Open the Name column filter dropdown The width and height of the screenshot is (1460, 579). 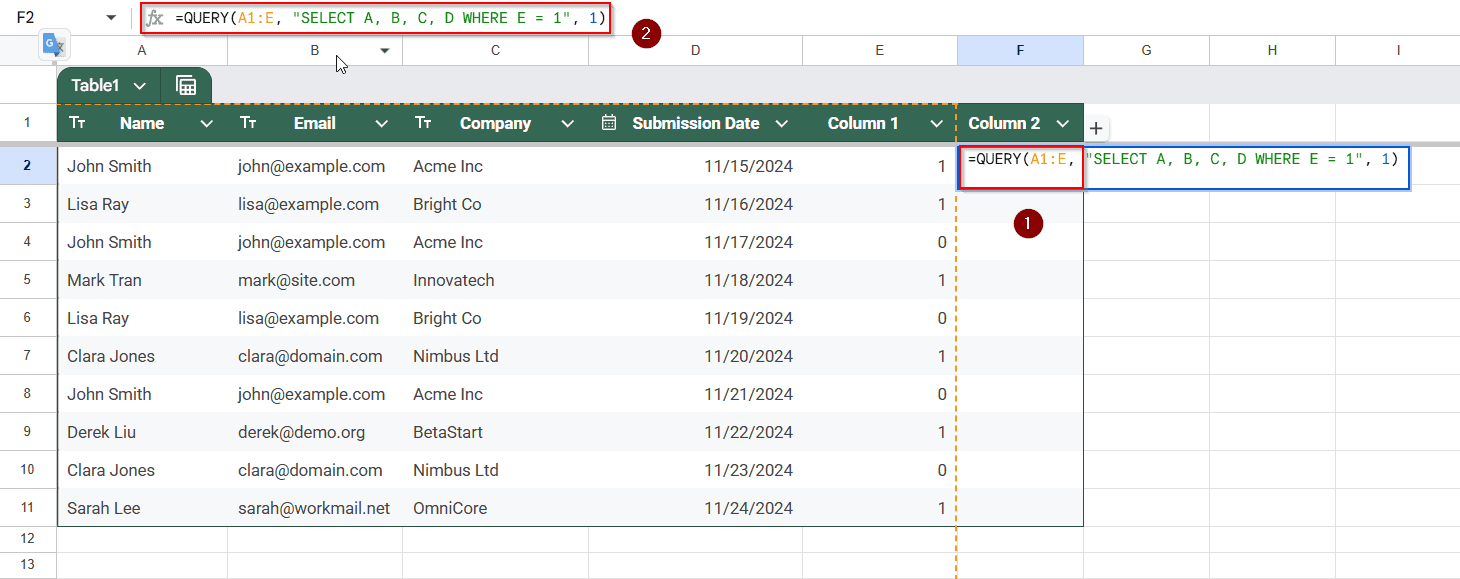click(x=207, y=124)
